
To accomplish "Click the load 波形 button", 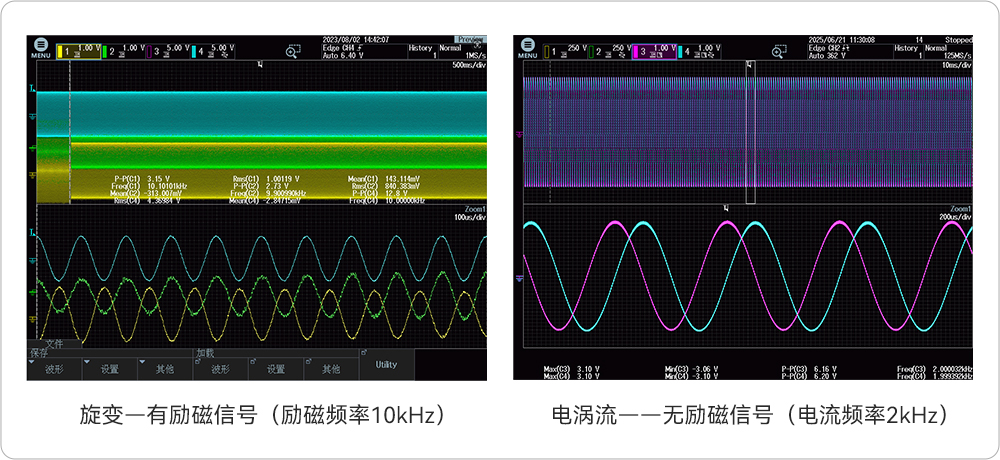I will (220, 369).
